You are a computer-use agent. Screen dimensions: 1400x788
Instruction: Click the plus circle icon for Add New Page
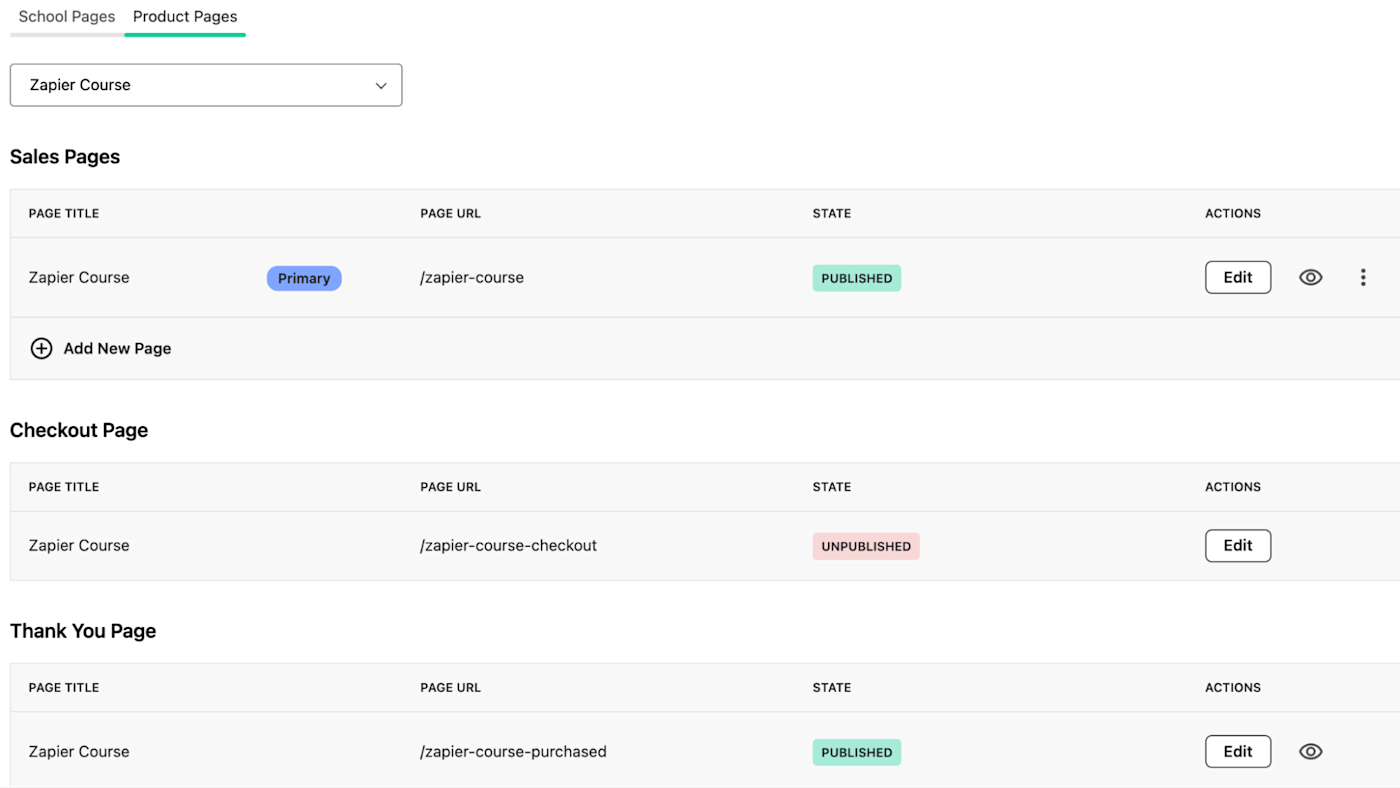[41, 348]
